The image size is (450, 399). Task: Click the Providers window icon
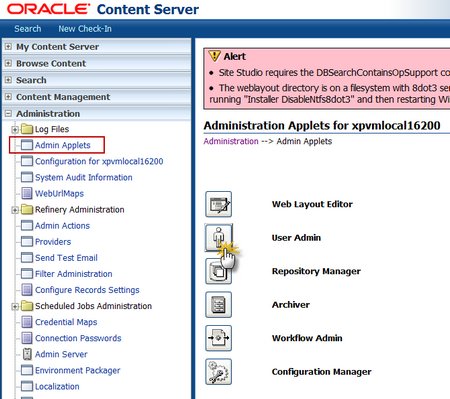(x=27, y=241)
